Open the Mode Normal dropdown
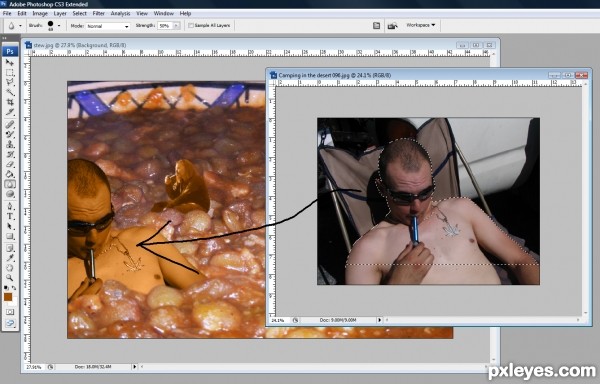This screenshot has height=384, width=600. click(108, 26)
